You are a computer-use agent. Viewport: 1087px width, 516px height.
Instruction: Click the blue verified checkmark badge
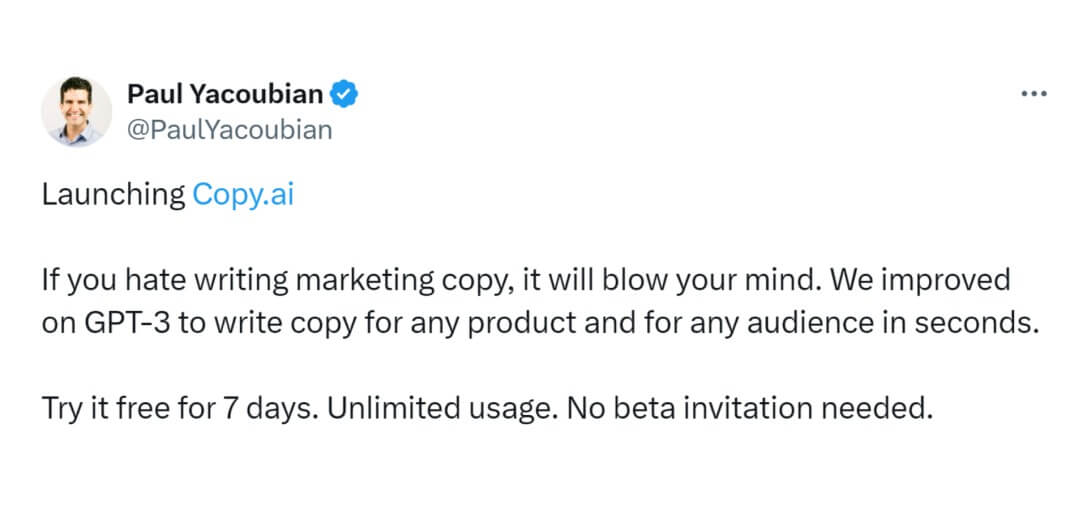point(343,94)
